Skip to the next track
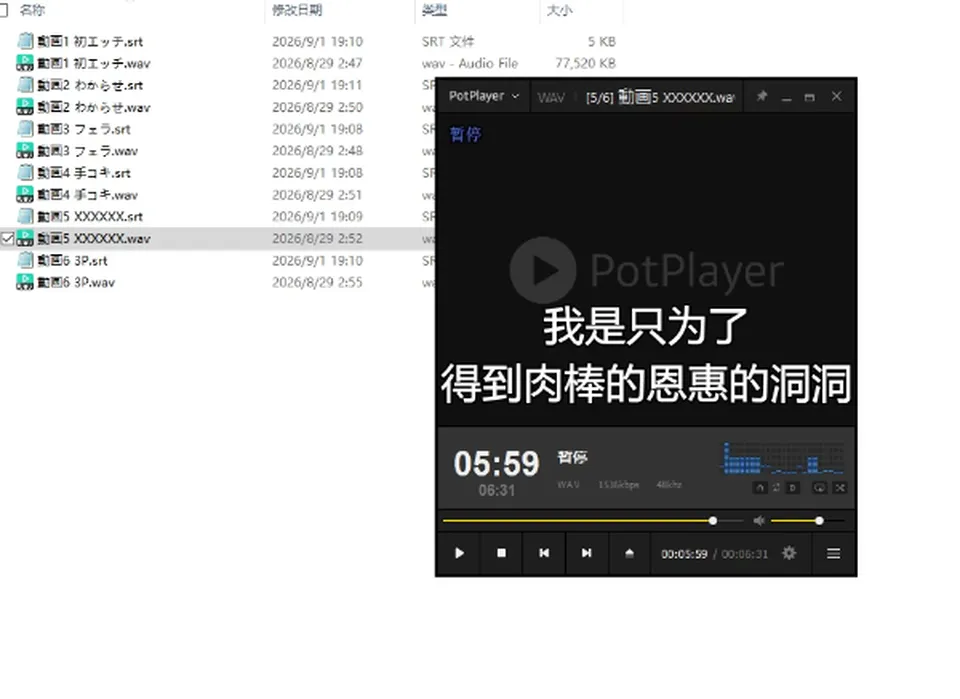 pos(587,553)
